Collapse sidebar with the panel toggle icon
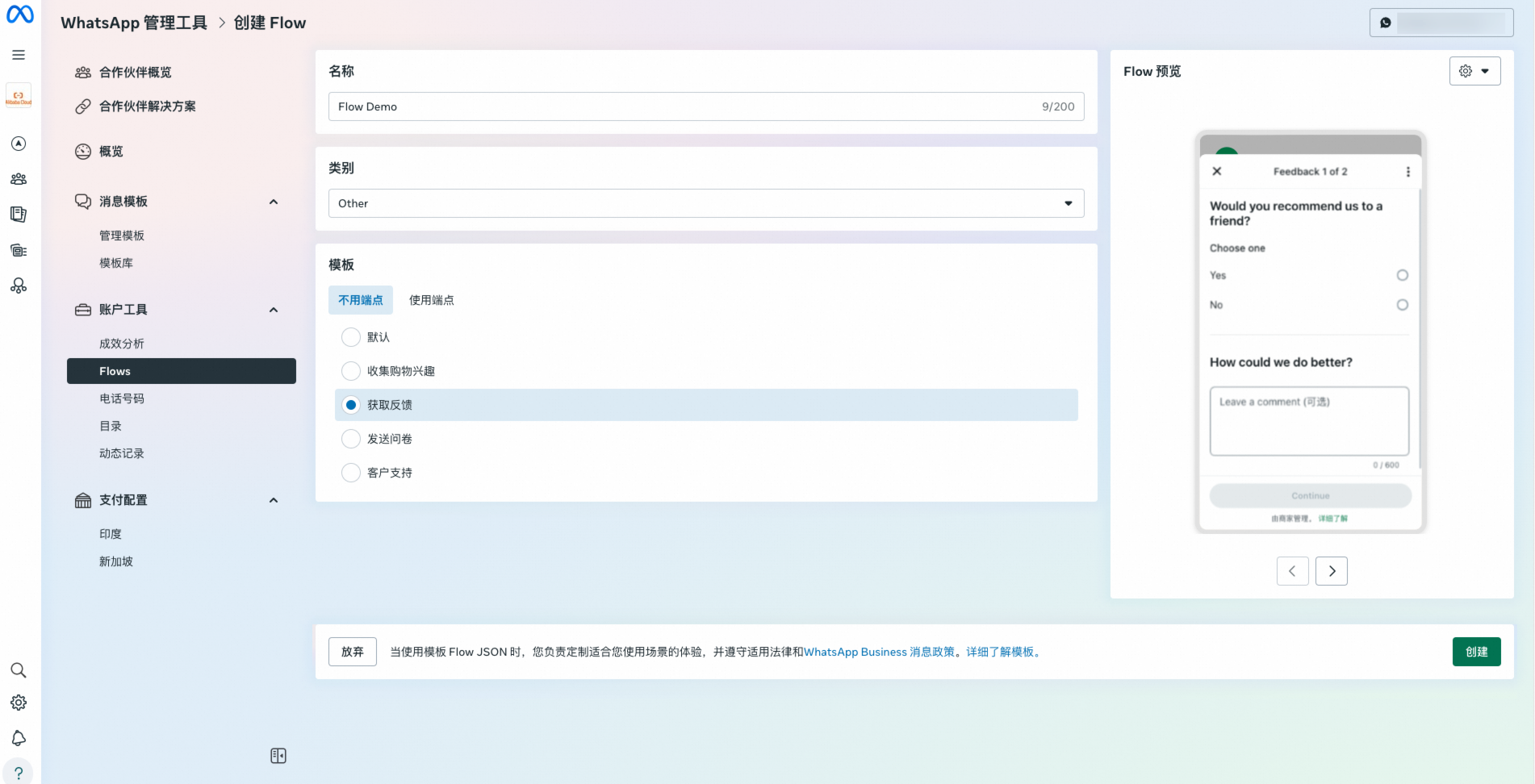Screen dimensions: 1535x784 point(278,756)
